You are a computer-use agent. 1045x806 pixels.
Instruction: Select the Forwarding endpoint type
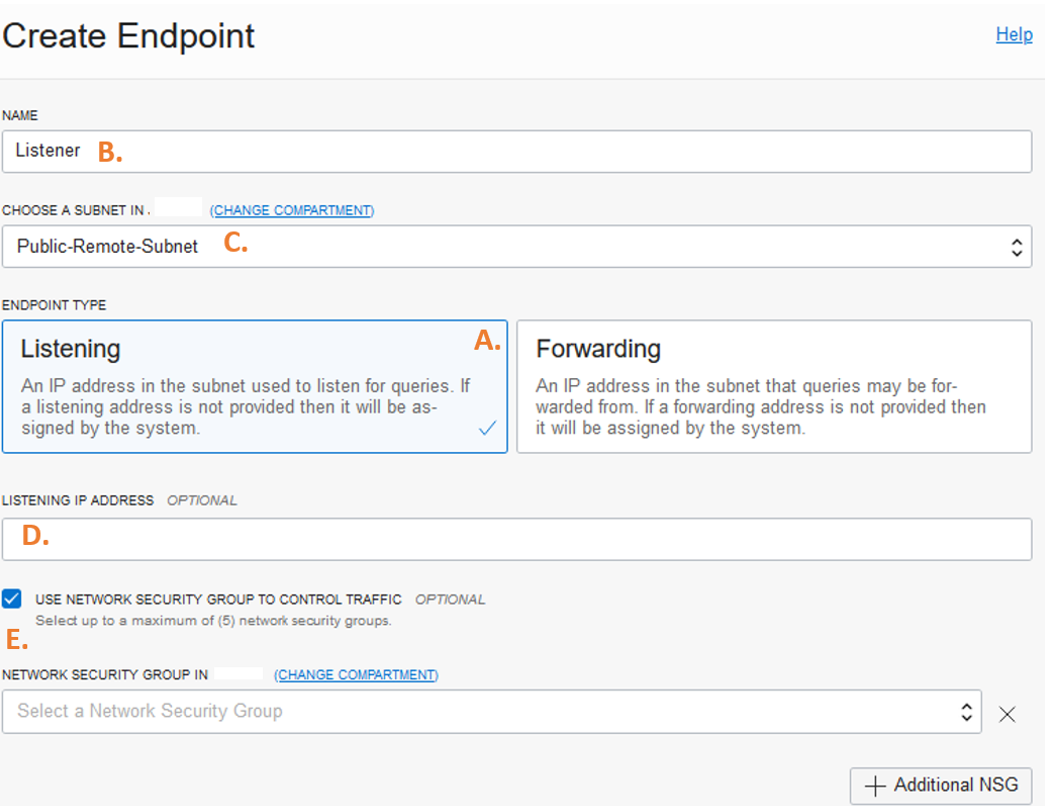pyautogui.click(x=774, y=387)
